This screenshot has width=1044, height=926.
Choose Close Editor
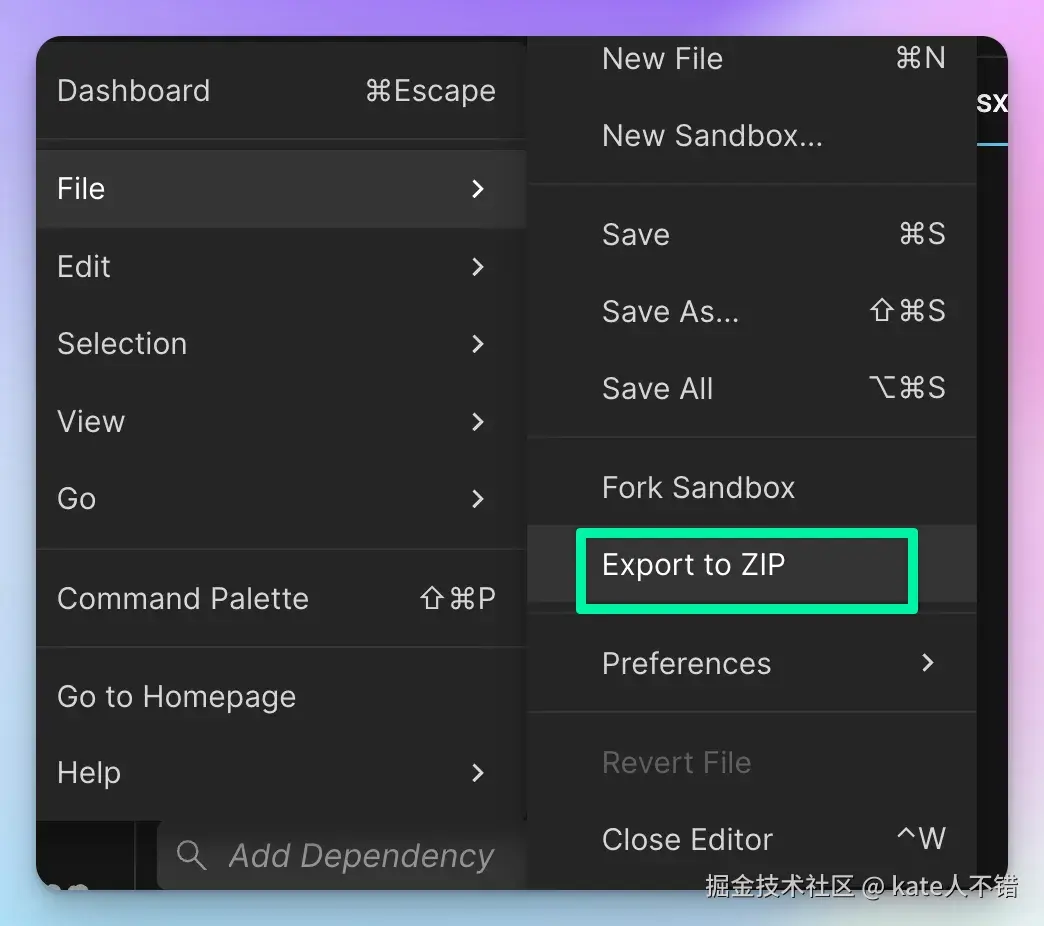tap(752, 840)
